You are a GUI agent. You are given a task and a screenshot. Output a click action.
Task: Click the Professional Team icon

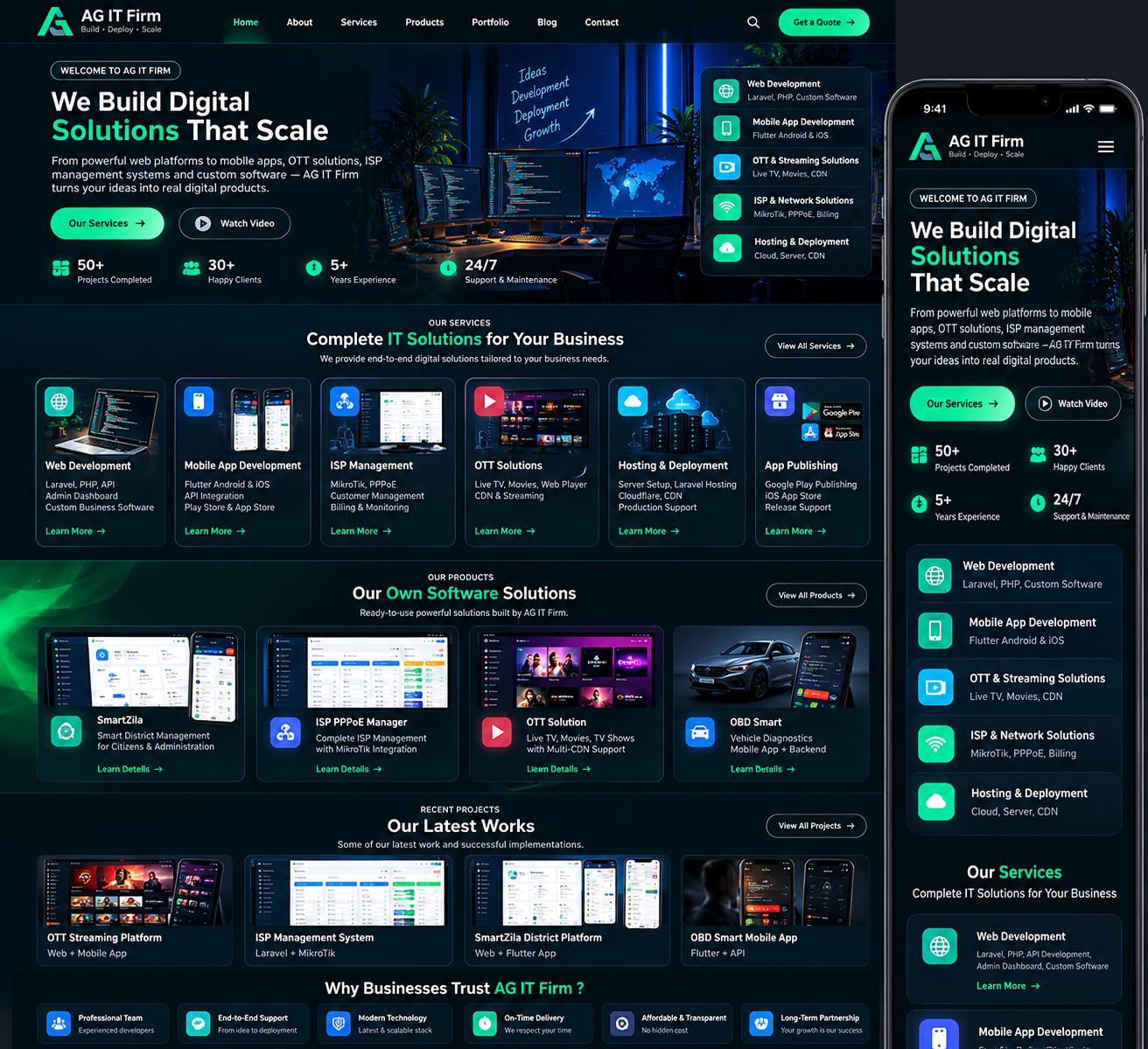click(59, 1024)
